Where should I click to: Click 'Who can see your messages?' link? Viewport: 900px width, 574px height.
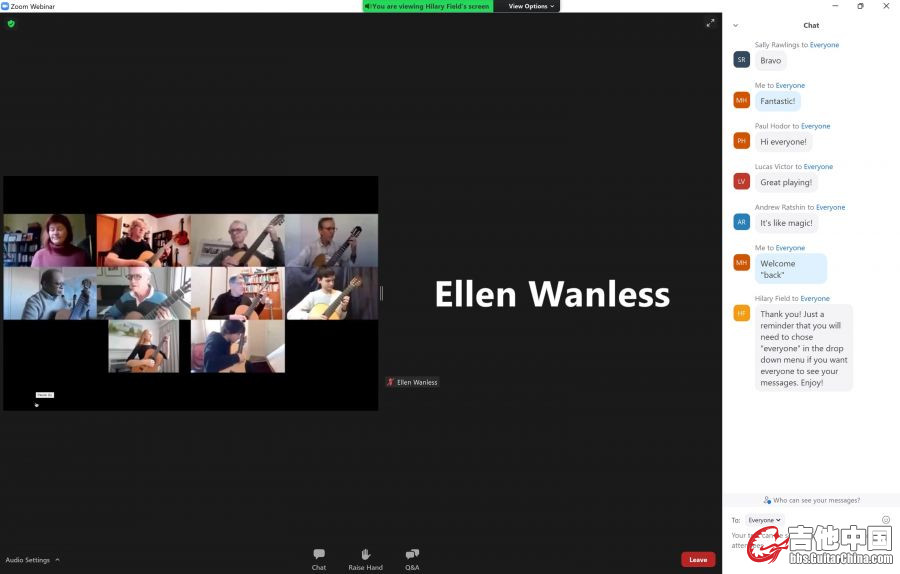[811, 500]
